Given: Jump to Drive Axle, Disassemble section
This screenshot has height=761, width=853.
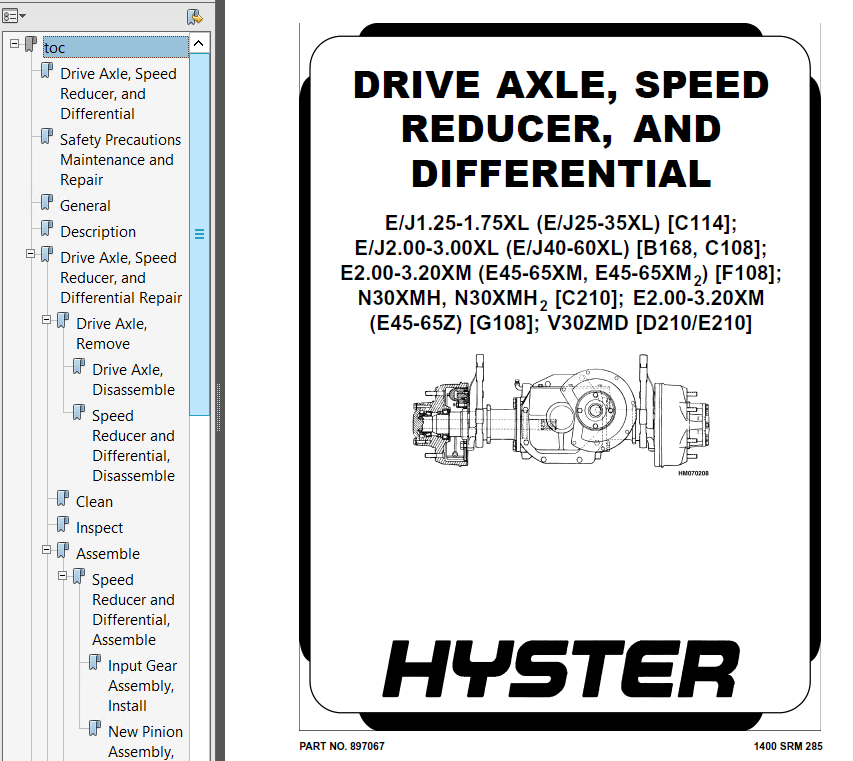Looking at the screenshot, I should [133, 380].
